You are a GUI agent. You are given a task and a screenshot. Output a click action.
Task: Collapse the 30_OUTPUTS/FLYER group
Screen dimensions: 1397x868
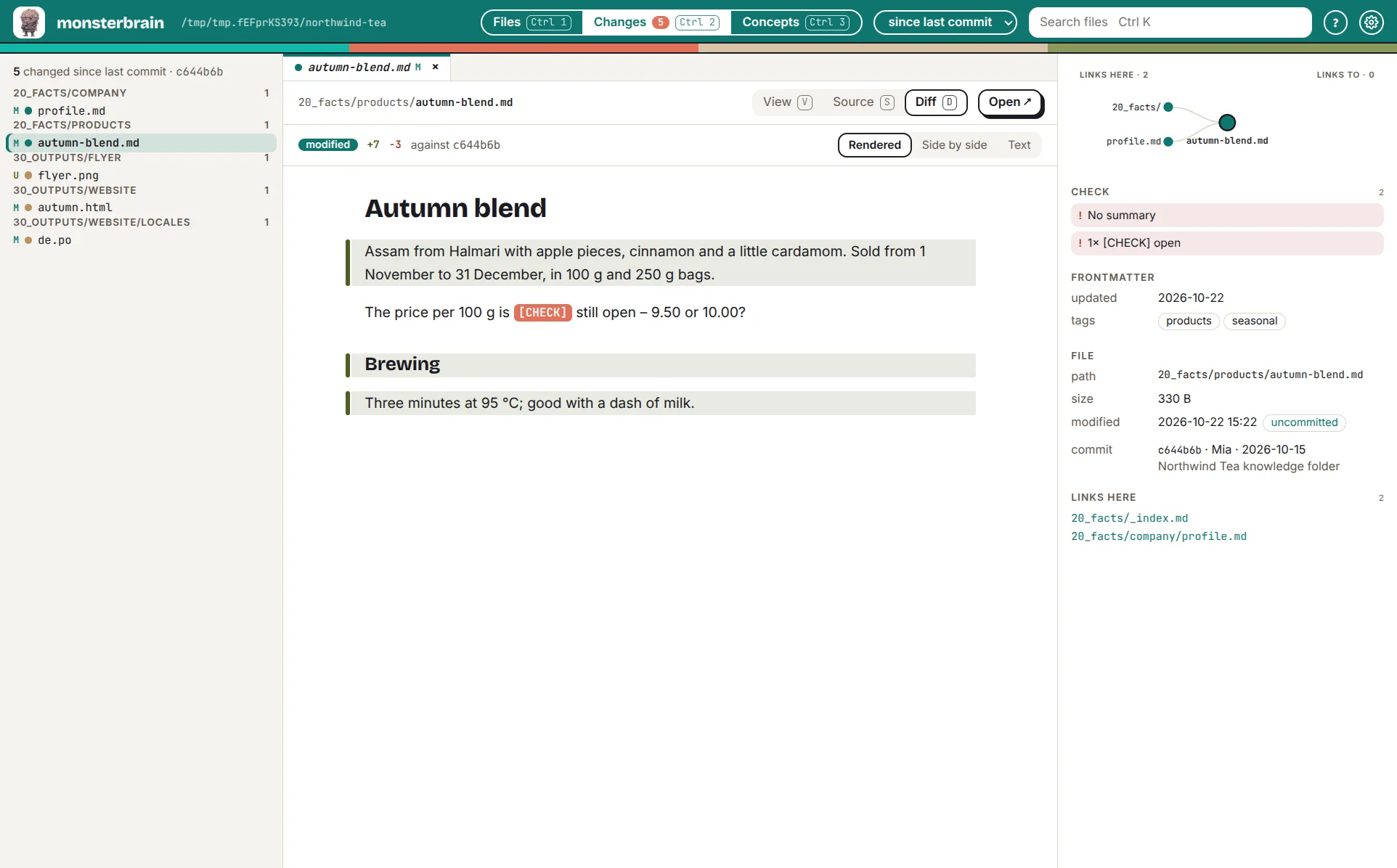pyautogui.click(x=142, y=157)
